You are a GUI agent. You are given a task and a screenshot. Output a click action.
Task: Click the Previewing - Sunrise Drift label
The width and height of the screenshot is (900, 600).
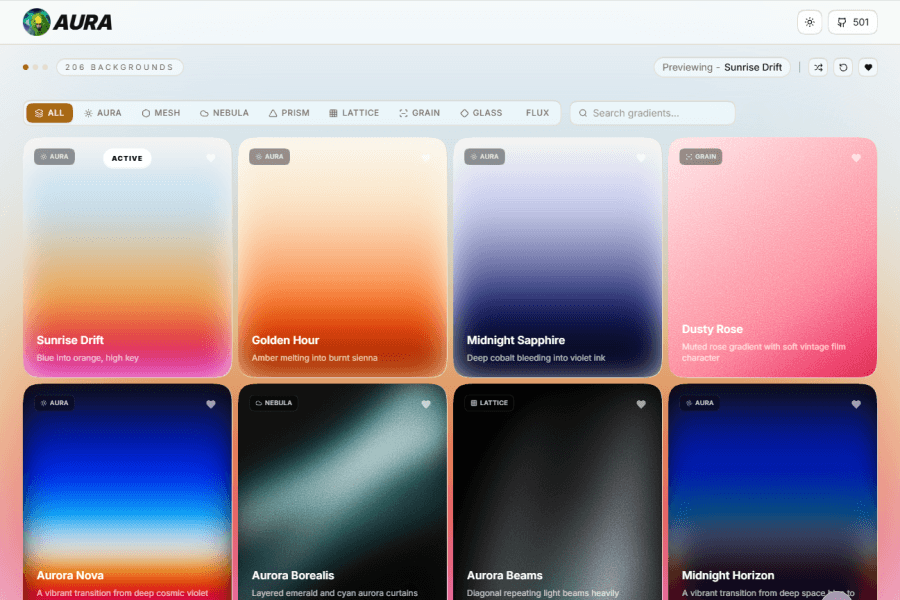(722, 67)
